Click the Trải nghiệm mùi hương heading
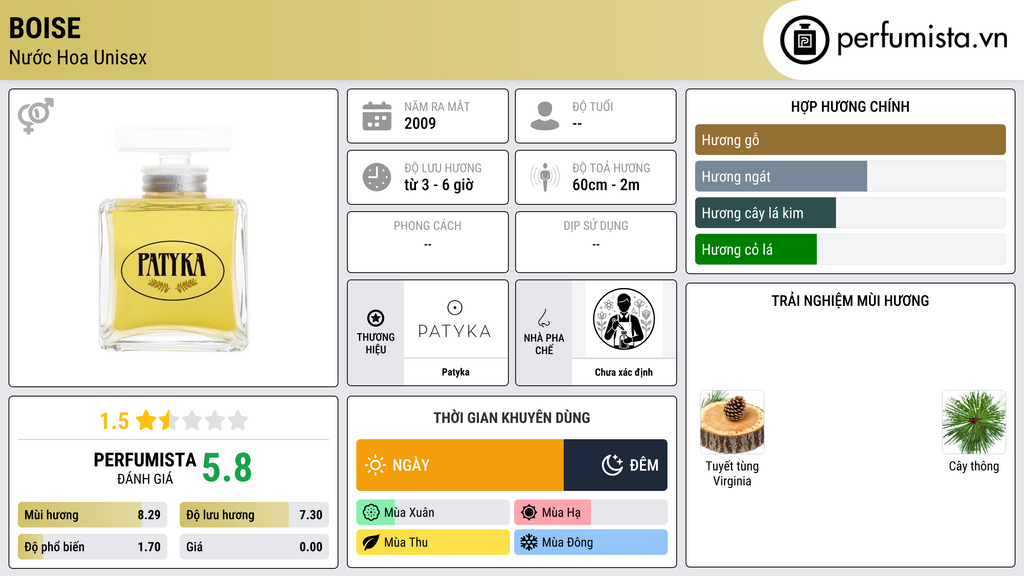The width and height of the screenshot is (1024, 576). (850, 300)
